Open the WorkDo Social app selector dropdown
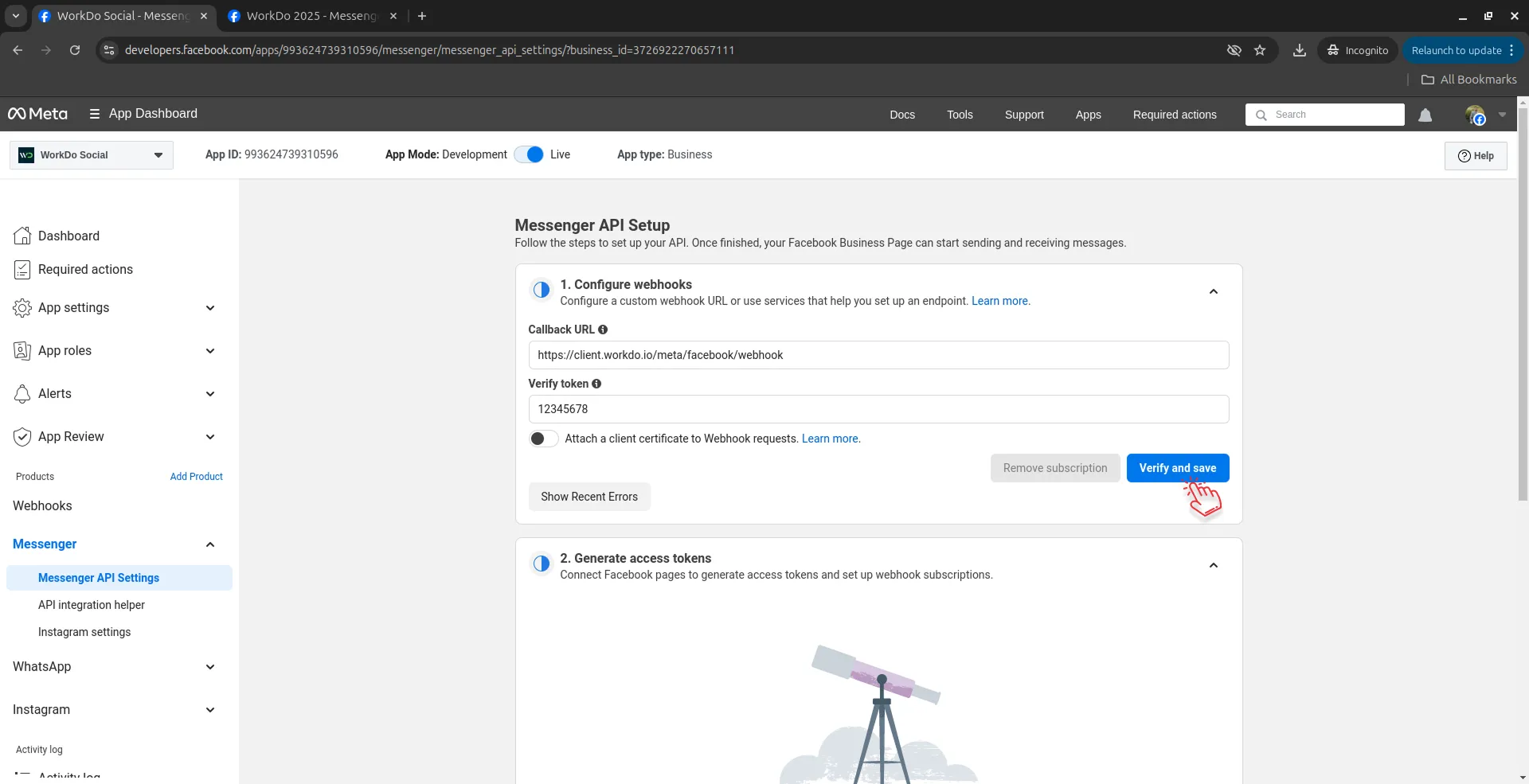 [92, 155]
